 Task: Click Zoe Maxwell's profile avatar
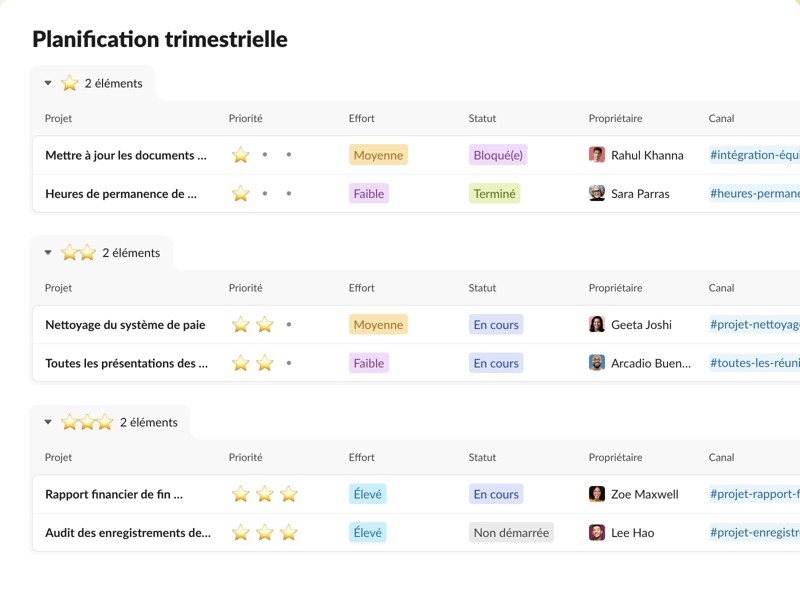click(597, 494)
